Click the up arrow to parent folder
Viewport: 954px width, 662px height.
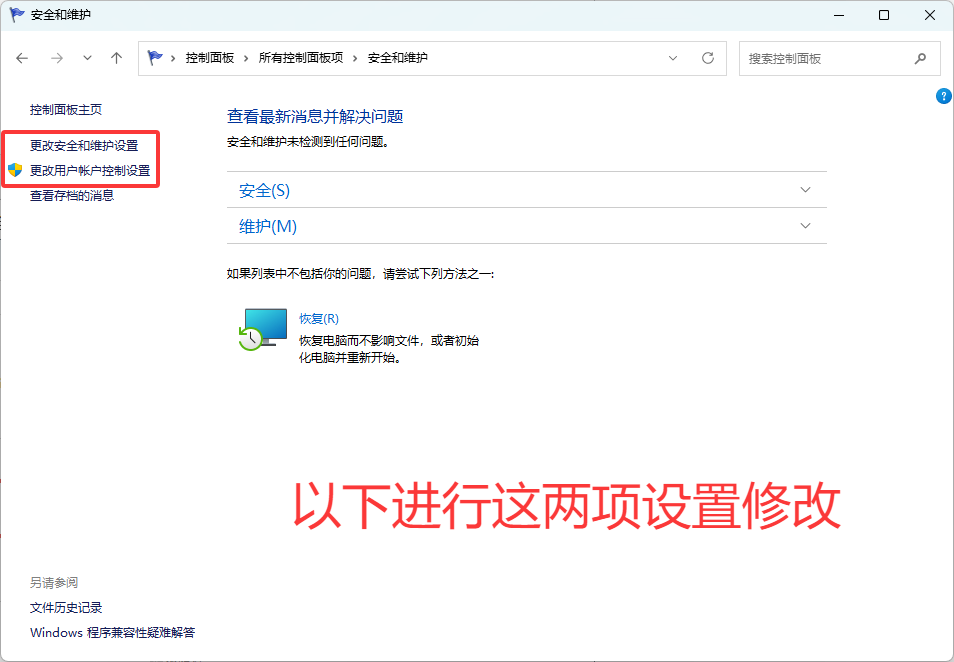(x=115, y=58)
